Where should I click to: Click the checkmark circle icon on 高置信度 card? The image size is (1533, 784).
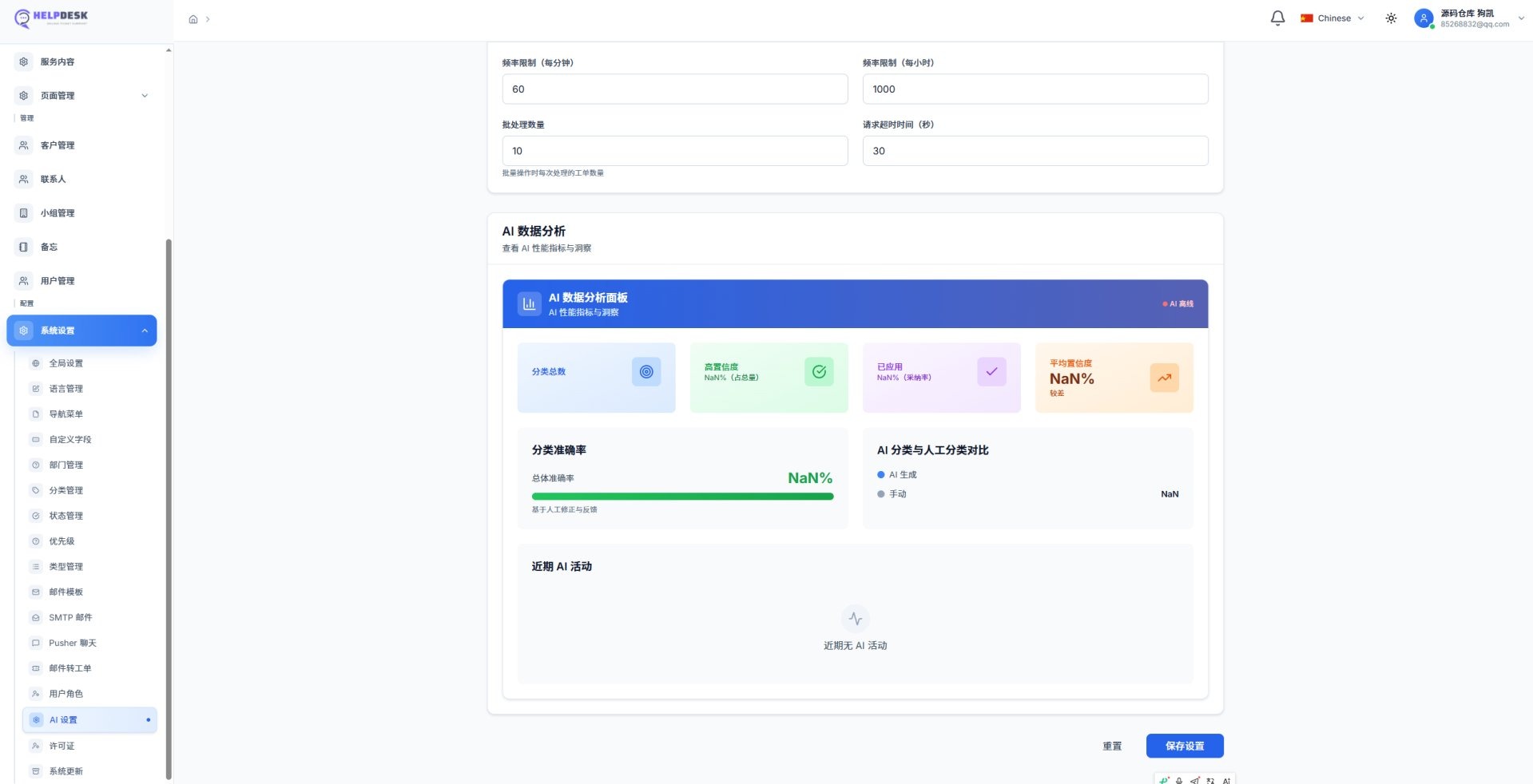[x=819, y=372]
